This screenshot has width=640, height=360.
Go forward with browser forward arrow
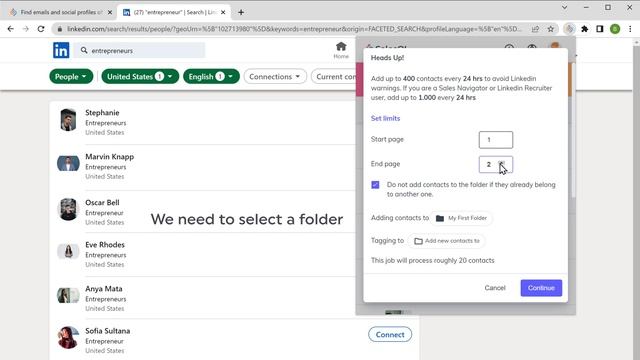[x=26, y=29]
